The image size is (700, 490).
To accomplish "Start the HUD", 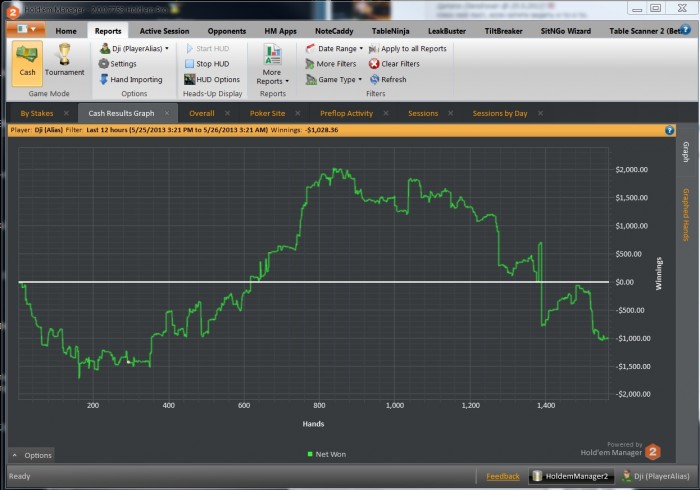I will pos(207,49).
